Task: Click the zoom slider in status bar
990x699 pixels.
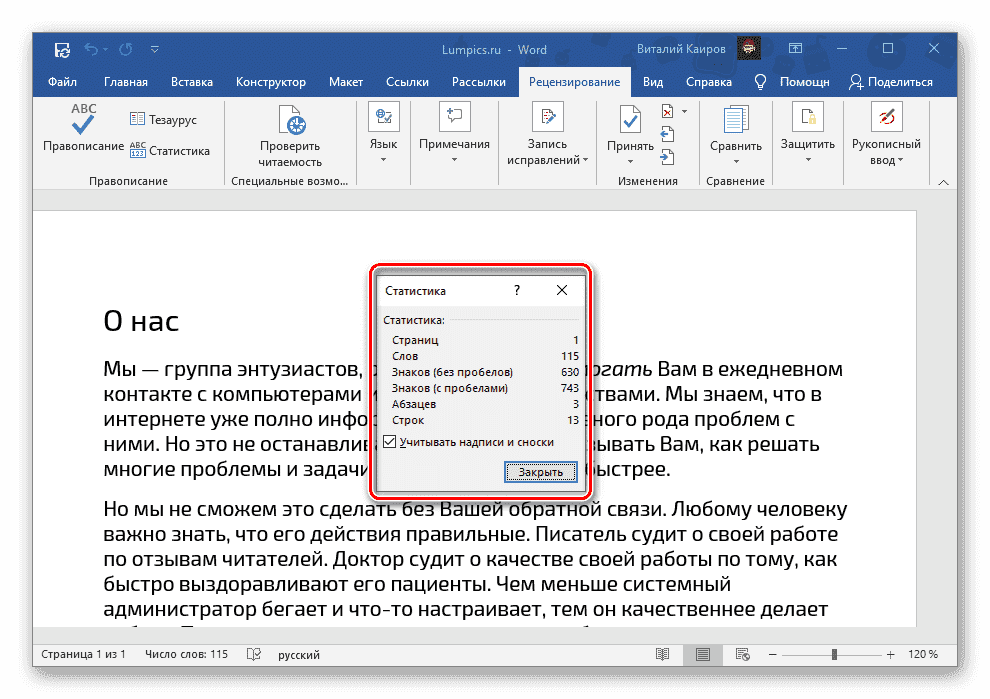Action: point(834,655)
